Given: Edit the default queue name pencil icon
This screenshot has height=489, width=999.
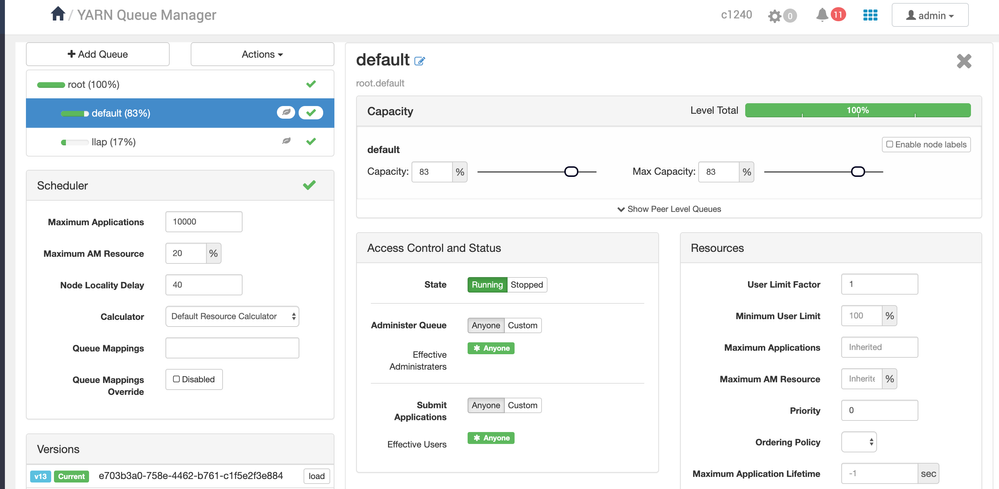Looking at the screenshot, I should (419, 61).
